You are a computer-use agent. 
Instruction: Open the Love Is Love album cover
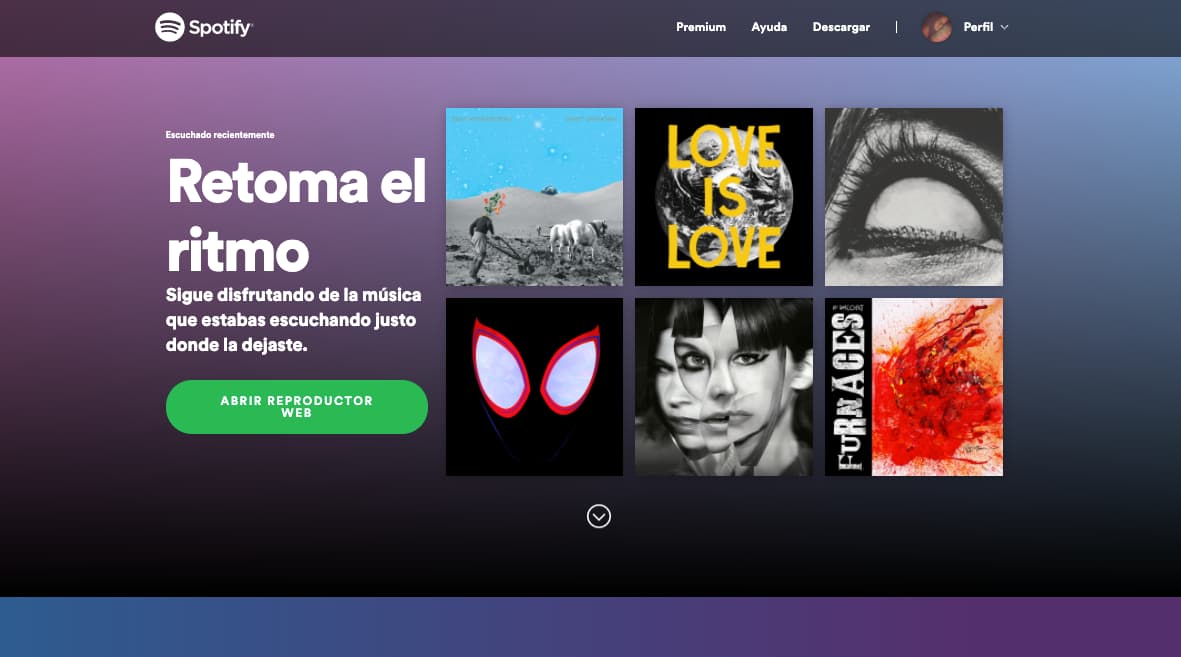click(724, 197)
